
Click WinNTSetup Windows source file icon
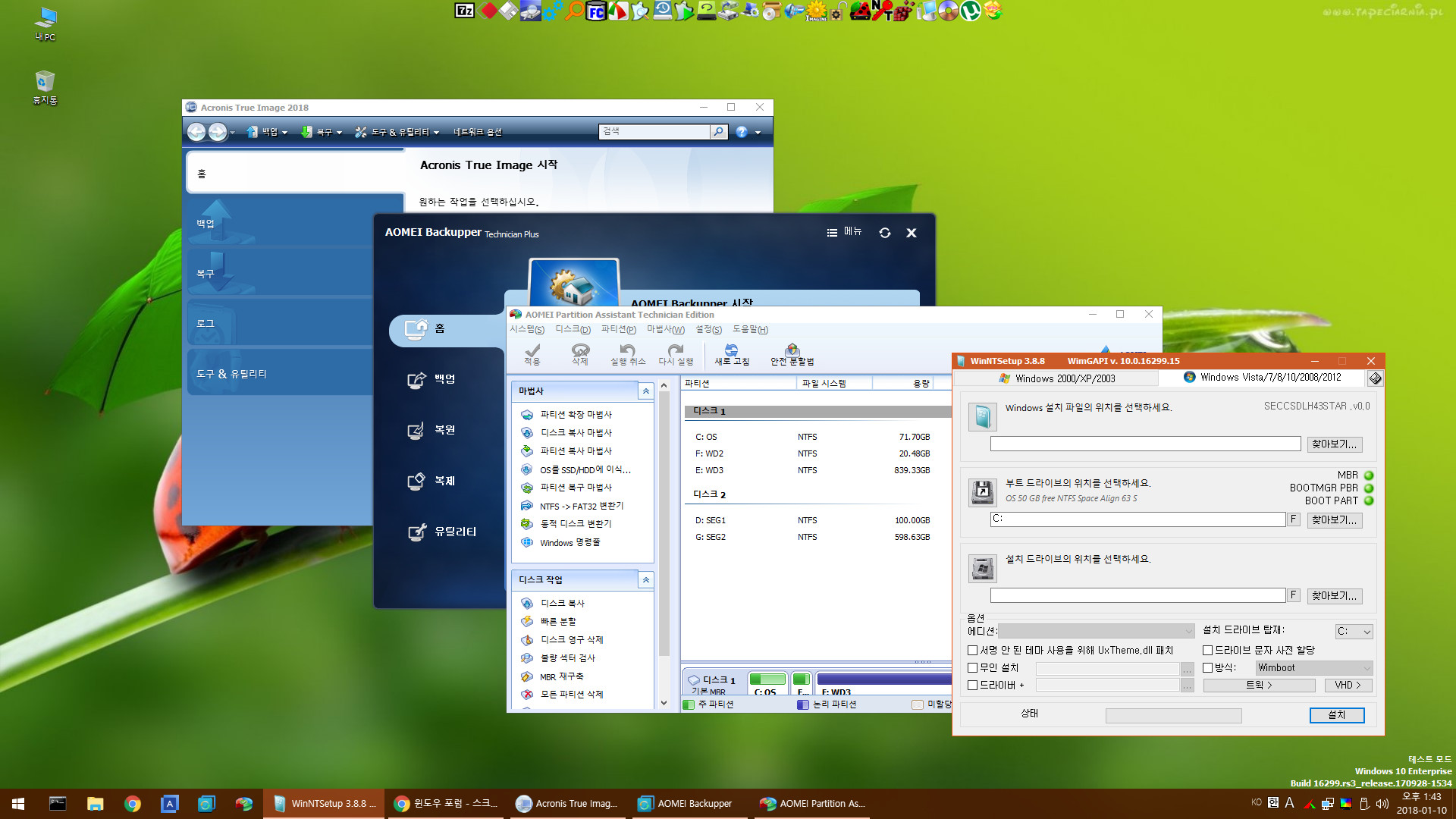(x=982, y=417)
